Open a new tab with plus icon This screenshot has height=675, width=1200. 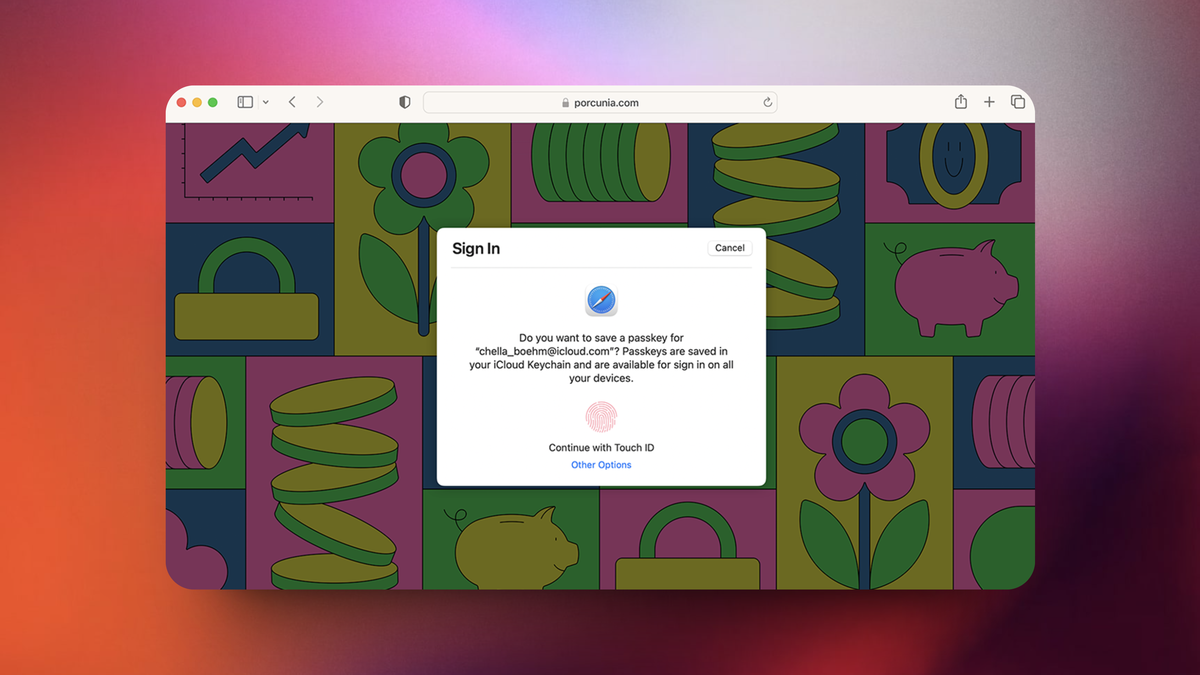989,102
